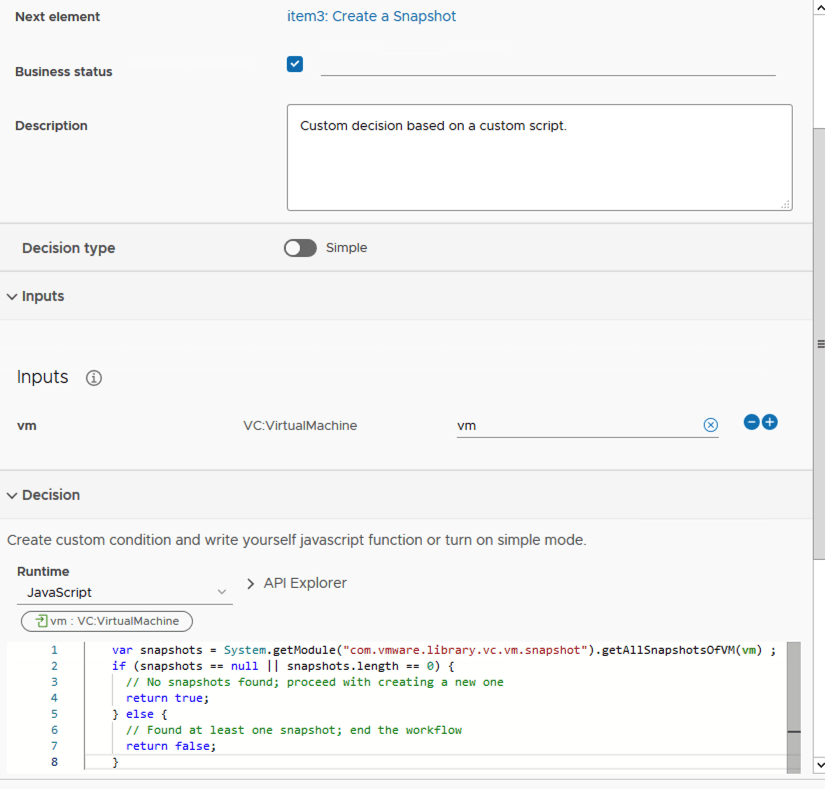Open the item3: Create a Snapshot link
The height and width of the screenshot is (789, 825).
click(364, 16)
